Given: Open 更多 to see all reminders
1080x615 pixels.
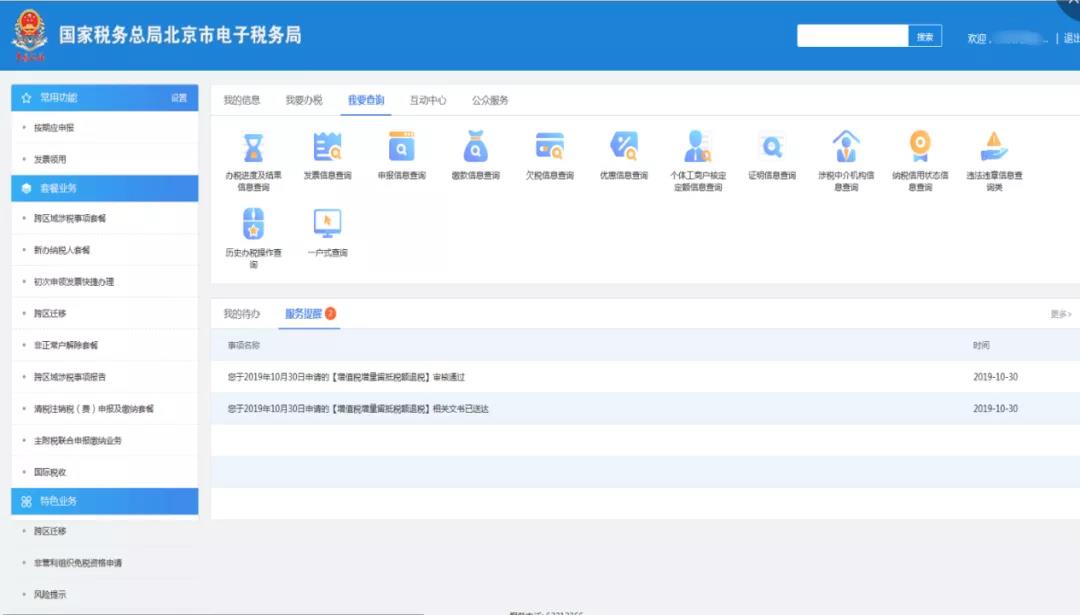Looking at the screenshot, I should point(1062,311).
